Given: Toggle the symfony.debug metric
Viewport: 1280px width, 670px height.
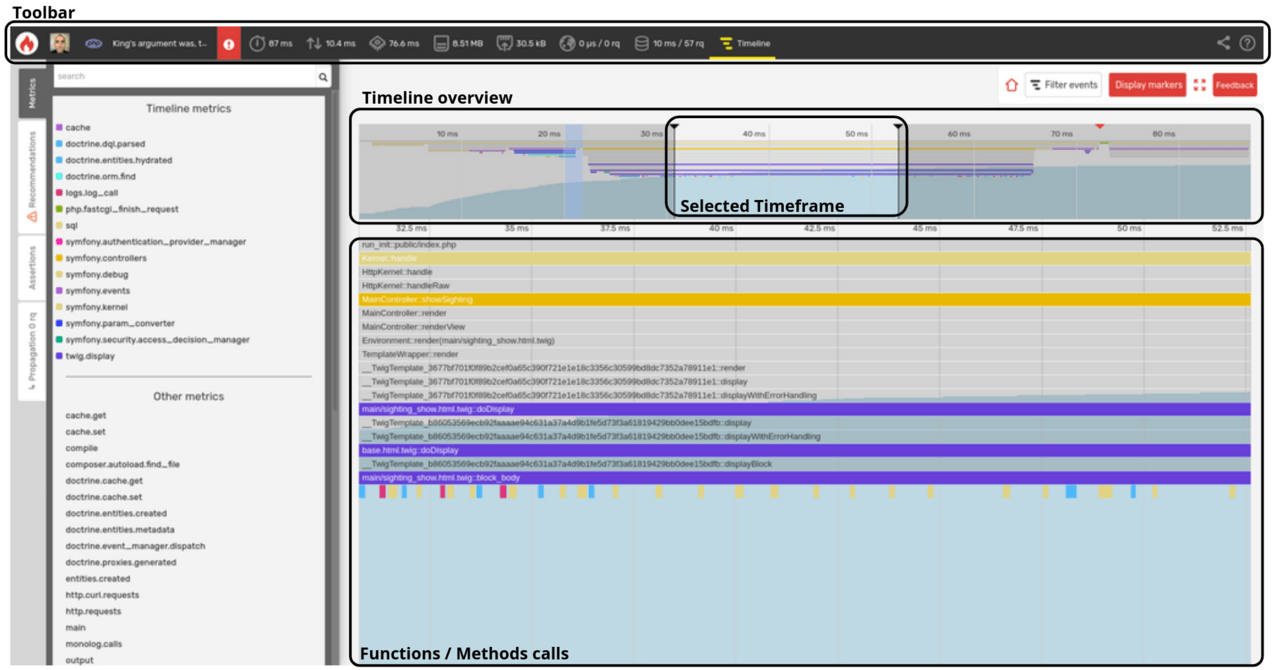Looking at the screenshot, I should (96, 274).
